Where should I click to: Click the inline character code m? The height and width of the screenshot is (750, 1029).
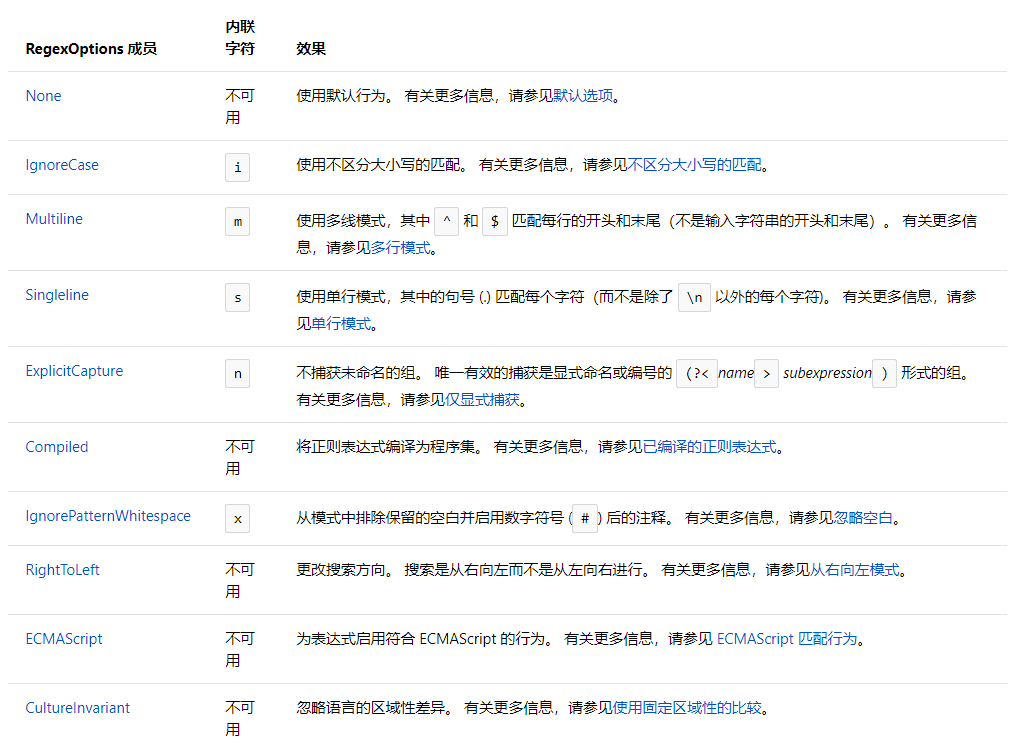pos(238,221)
